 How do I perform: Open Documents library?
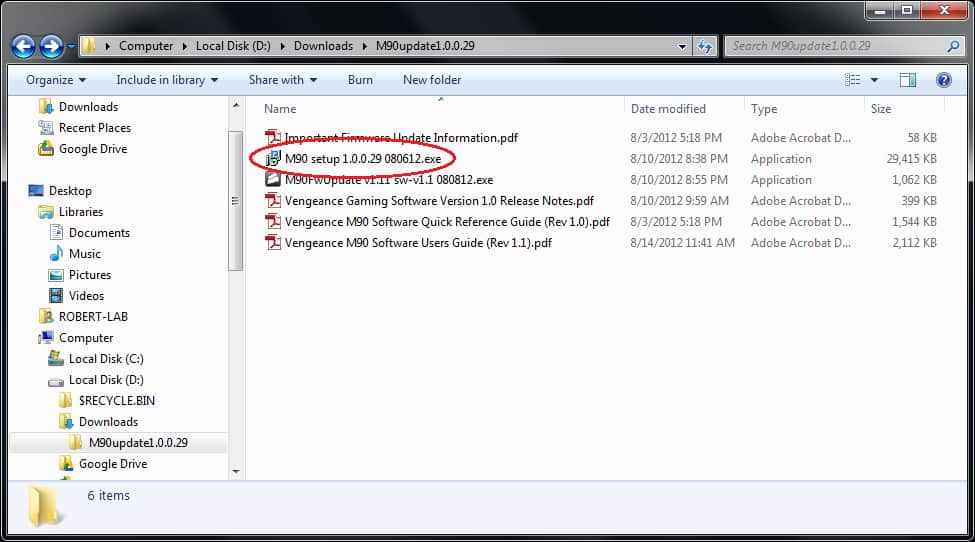[99, 233]
